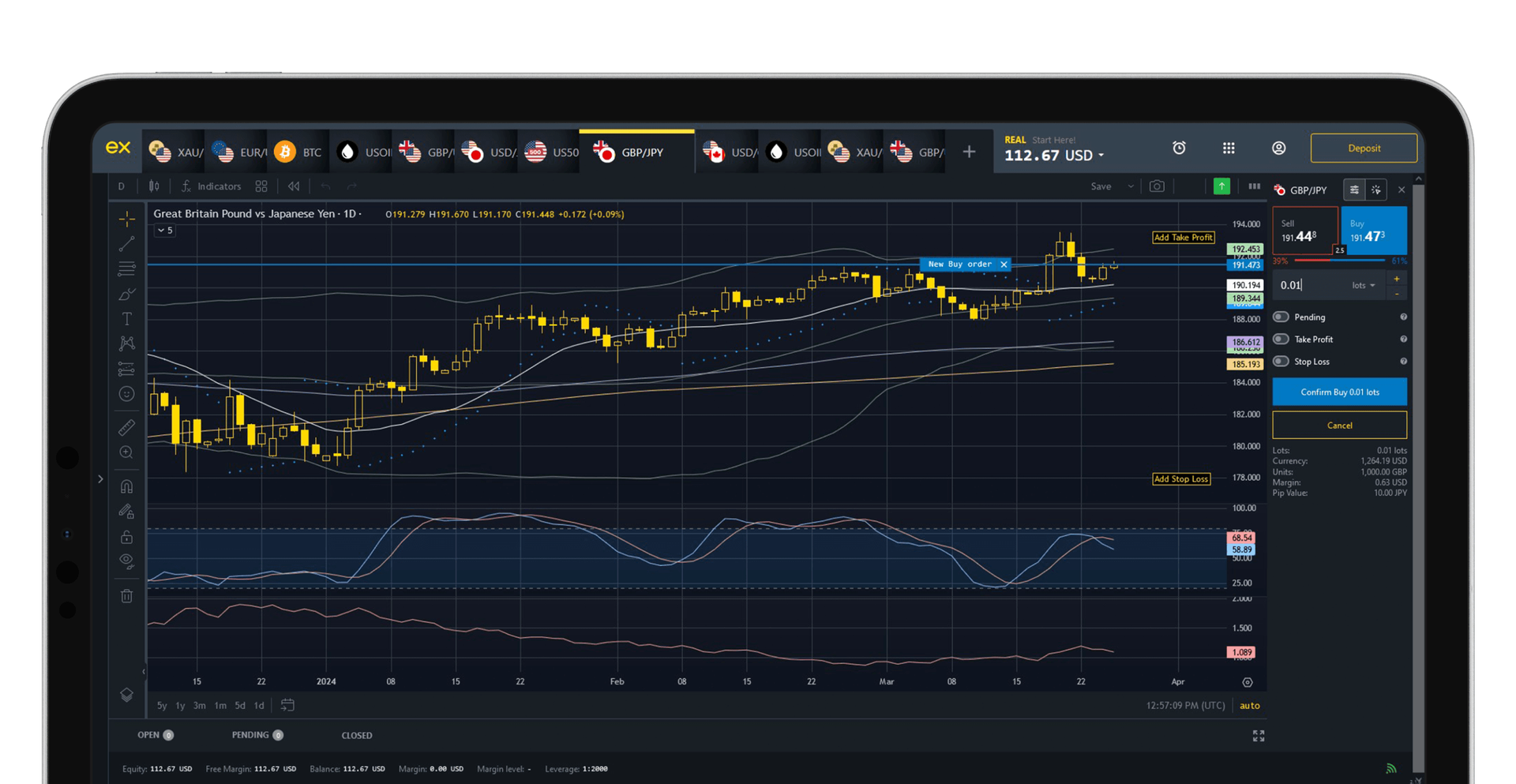Enable the Pending order toggle
This screenshot has height=784, width=1516.
(x=1281, y=317)
